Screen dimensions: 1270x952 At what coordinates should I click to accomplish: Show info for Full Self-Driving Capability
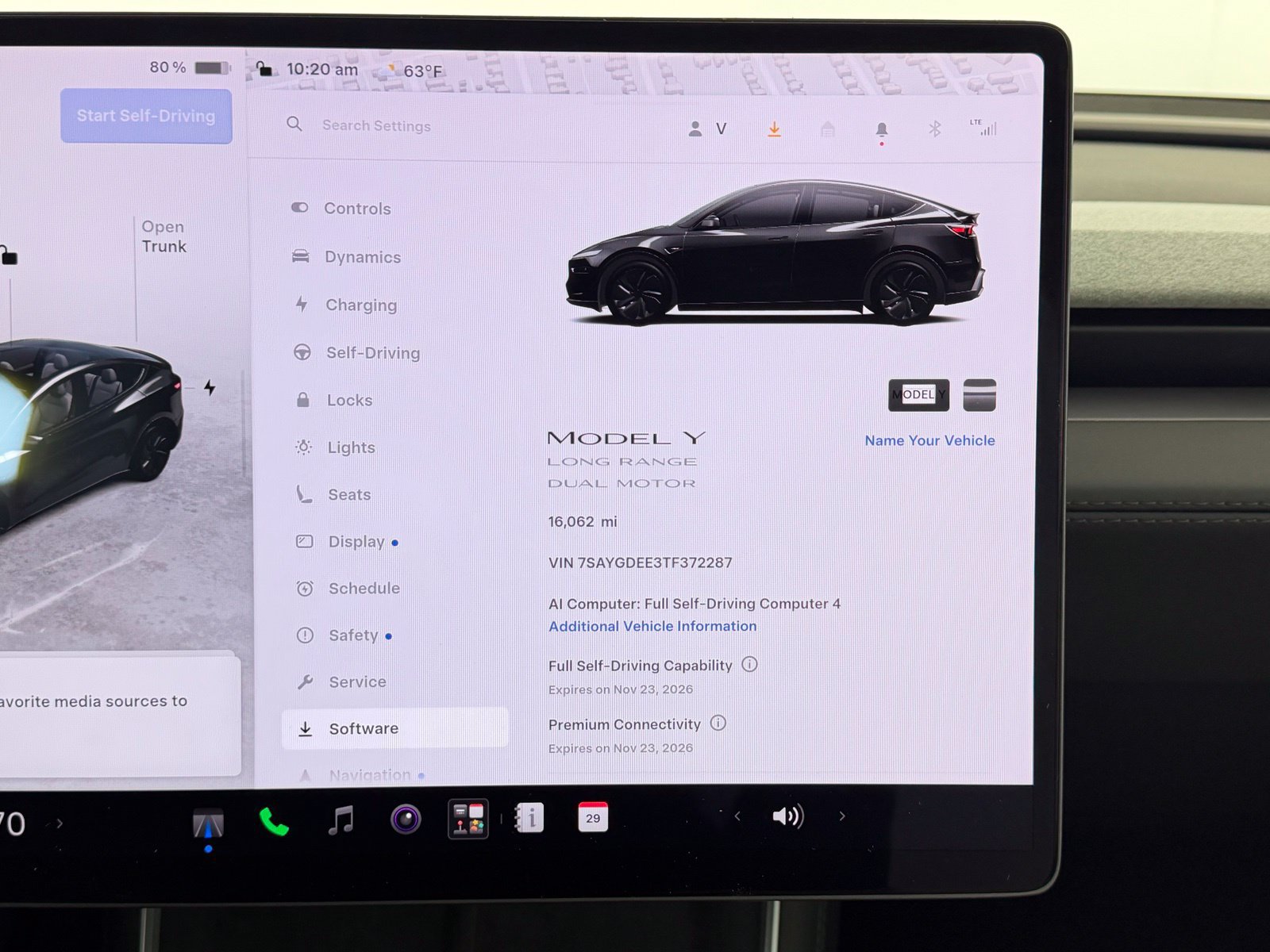point(749,664)
